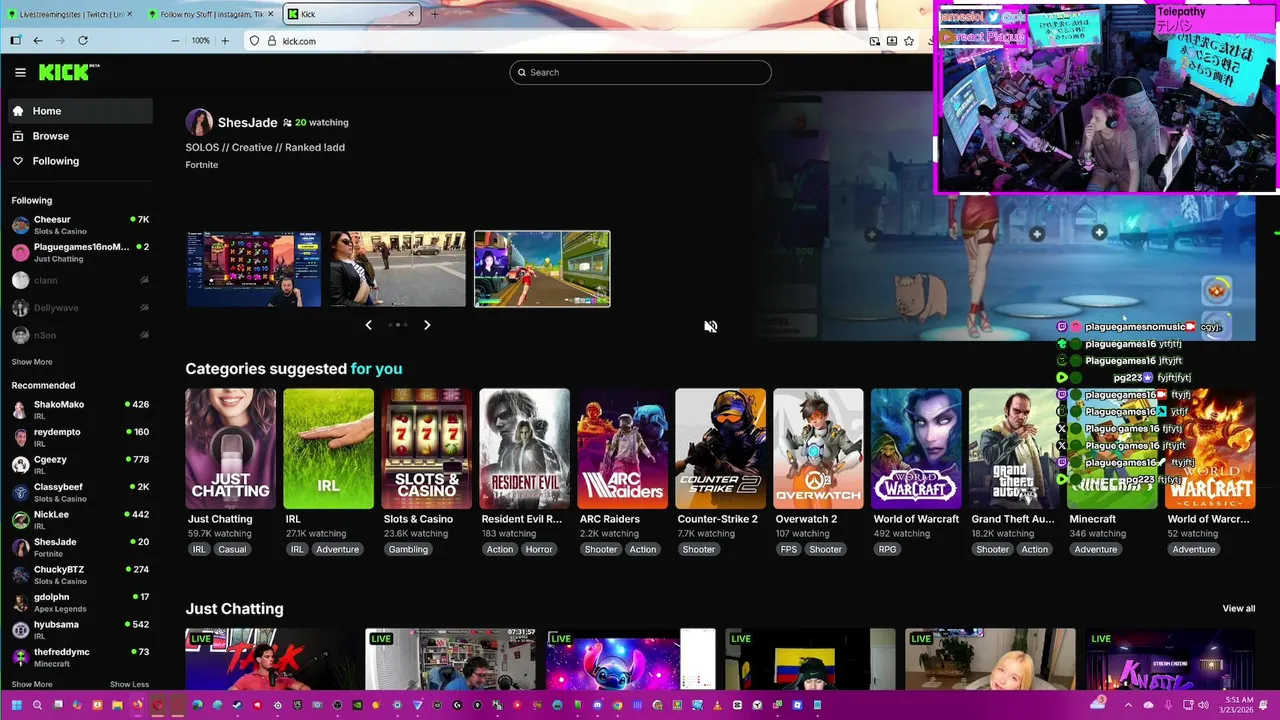Select the slots stream carousel thumbnail

254,269
